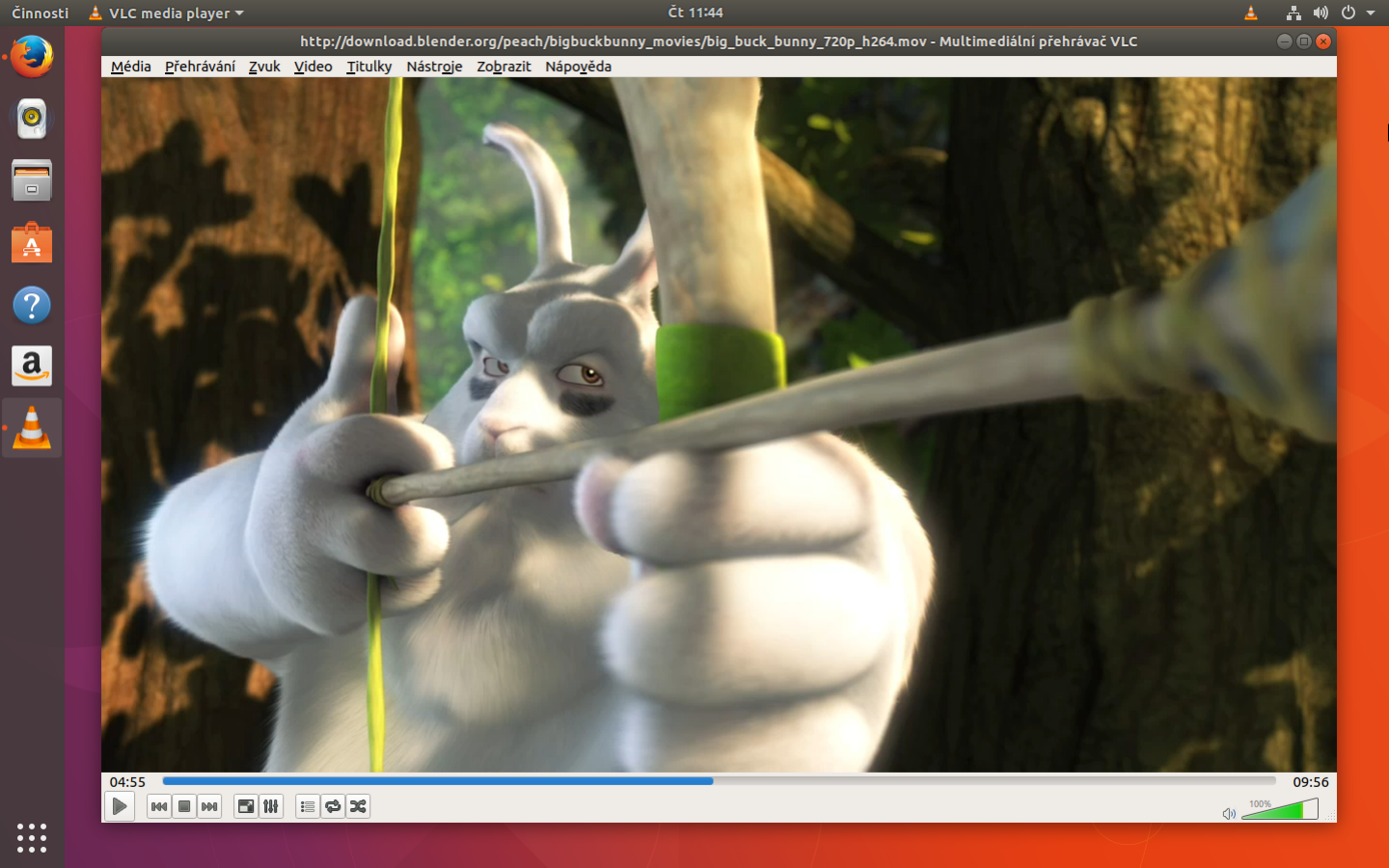Open the Nástroje menu
The width and height of the screenshot is (1389, 868).
tap(434, 67)
